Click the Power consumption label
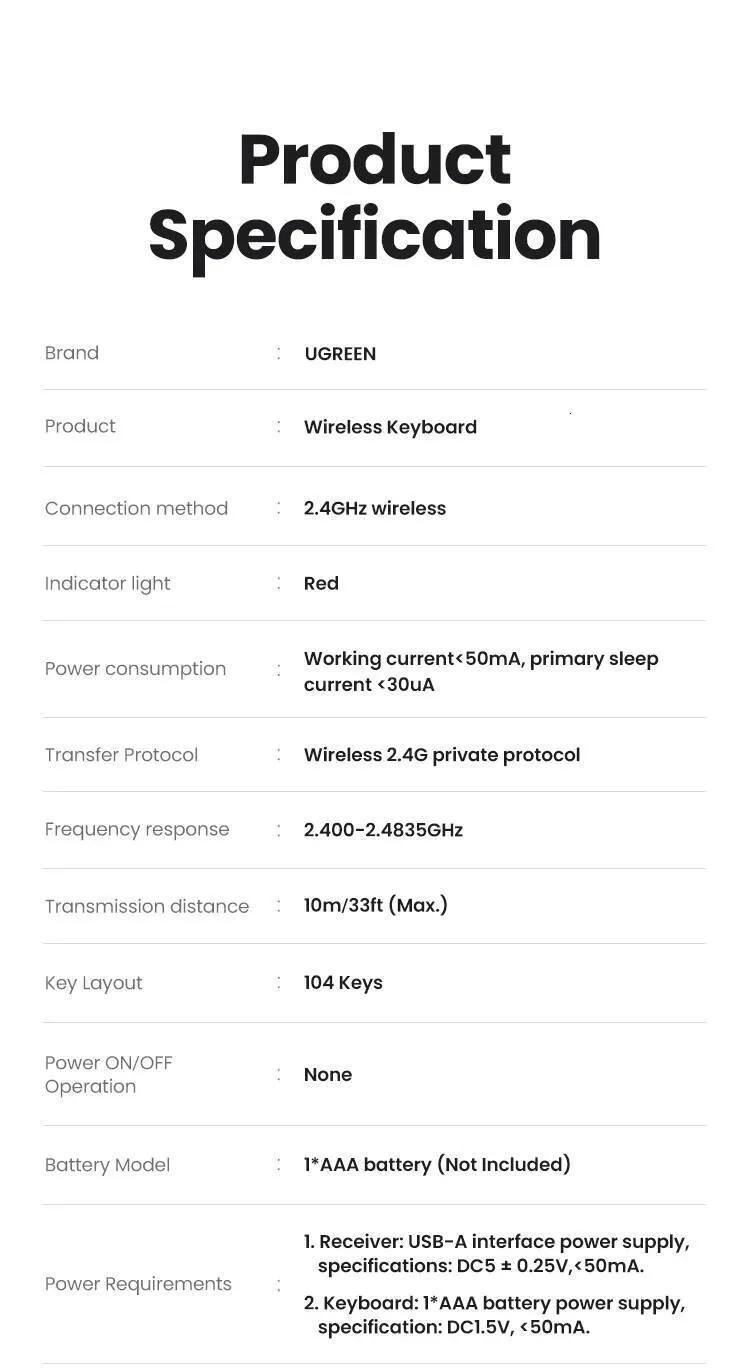Image resolution: width=750 pixels, height=1371 pixels. (x=135, y=669)
